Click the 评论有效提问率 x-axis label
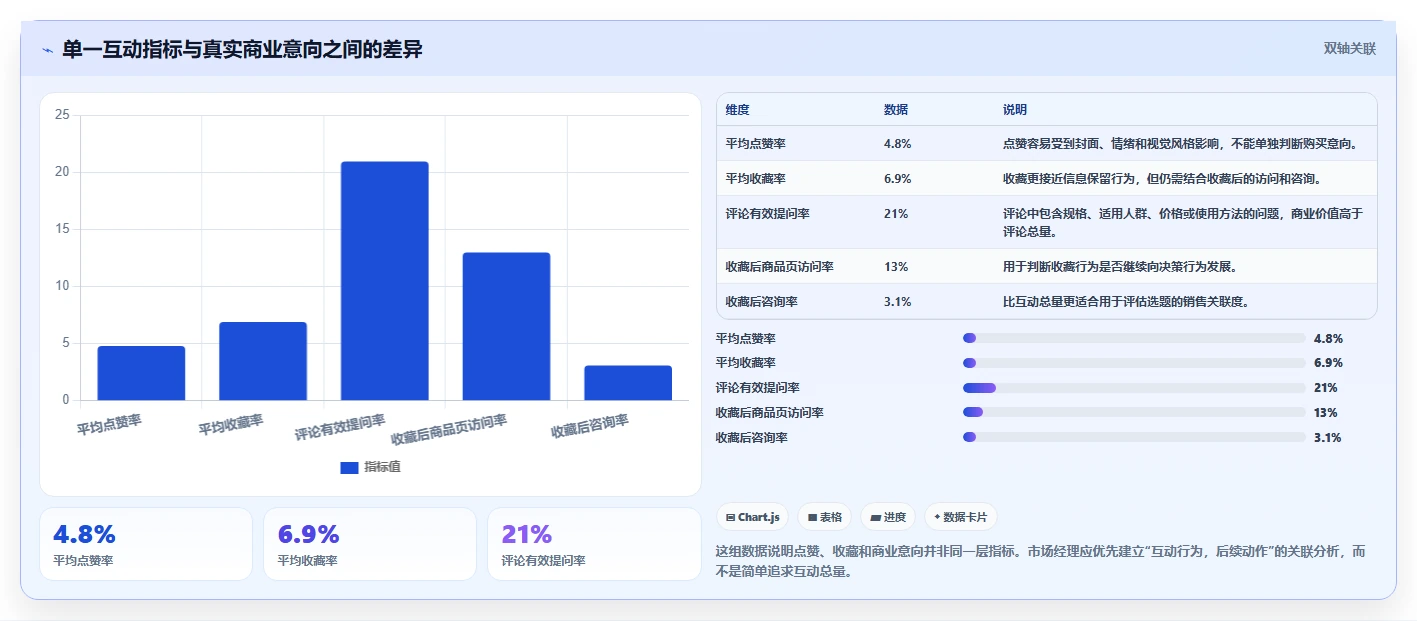 (x=340, y=428)
